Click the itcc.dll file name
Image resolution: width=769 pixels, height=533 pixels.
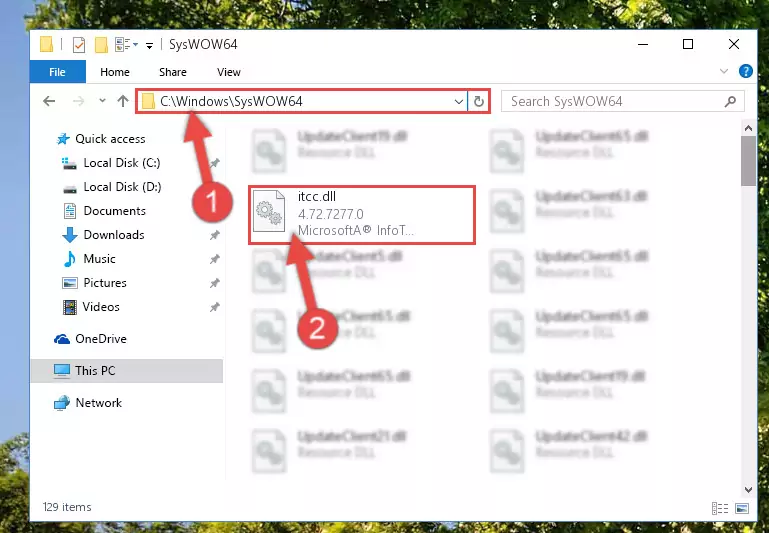point(317,197)
